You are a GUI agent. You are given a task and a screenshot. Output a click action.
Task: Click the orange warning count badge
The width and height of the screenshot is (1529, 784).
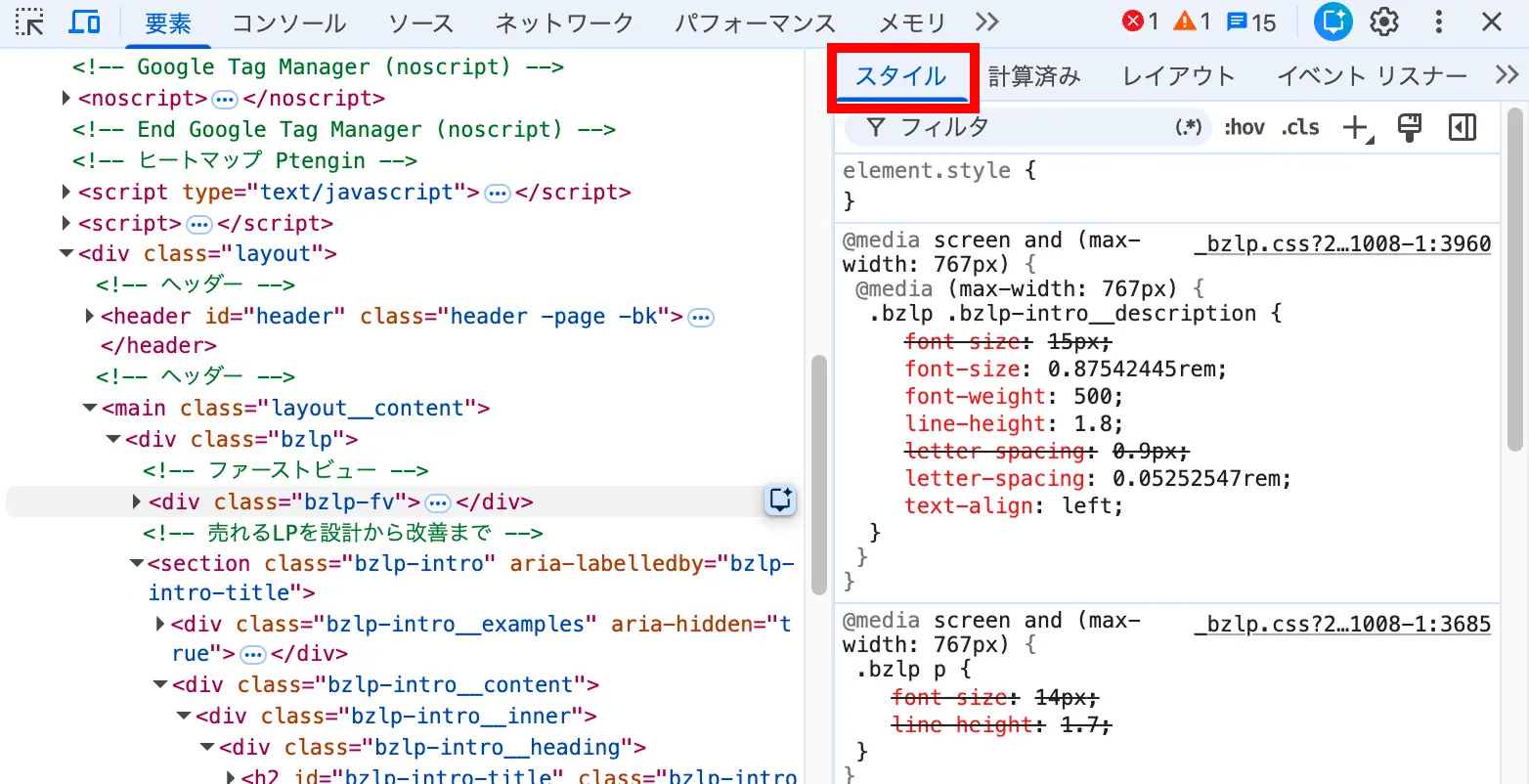[x=1192, y=22]
